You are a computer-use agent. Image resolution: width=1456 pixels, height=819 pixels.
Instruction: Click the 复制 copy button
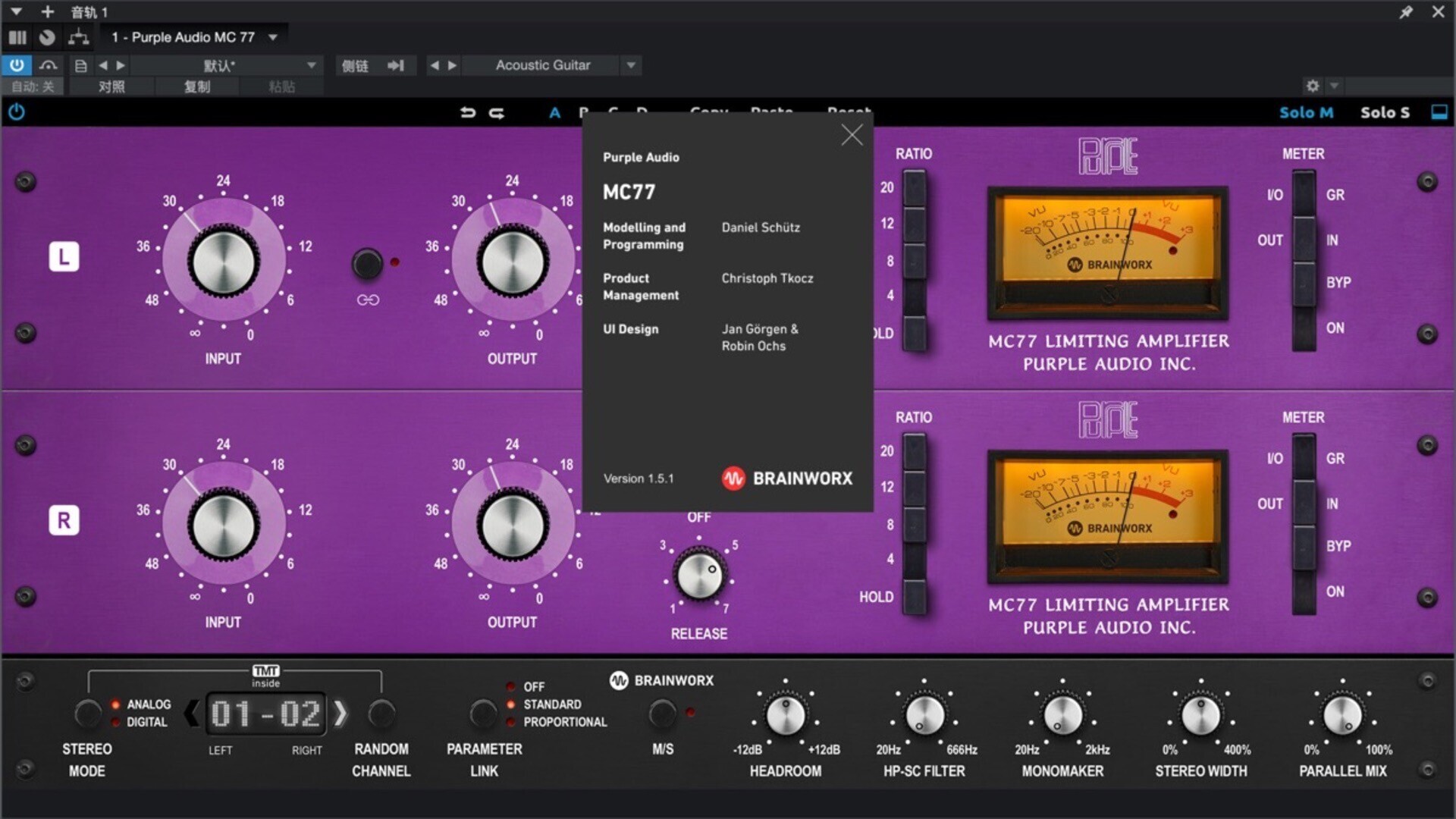197,86
